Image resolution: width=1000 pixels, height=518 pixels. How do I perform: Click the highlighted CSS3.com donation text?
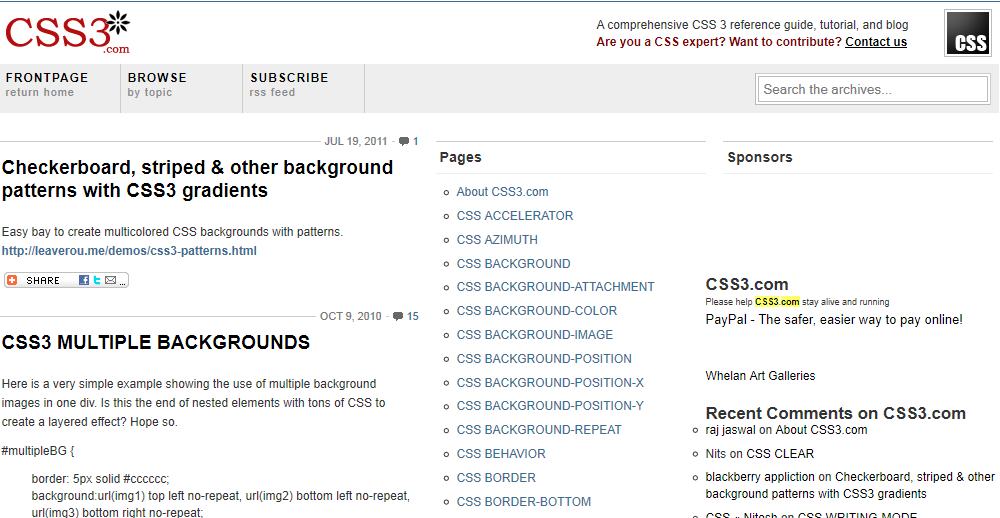point(777,302)
